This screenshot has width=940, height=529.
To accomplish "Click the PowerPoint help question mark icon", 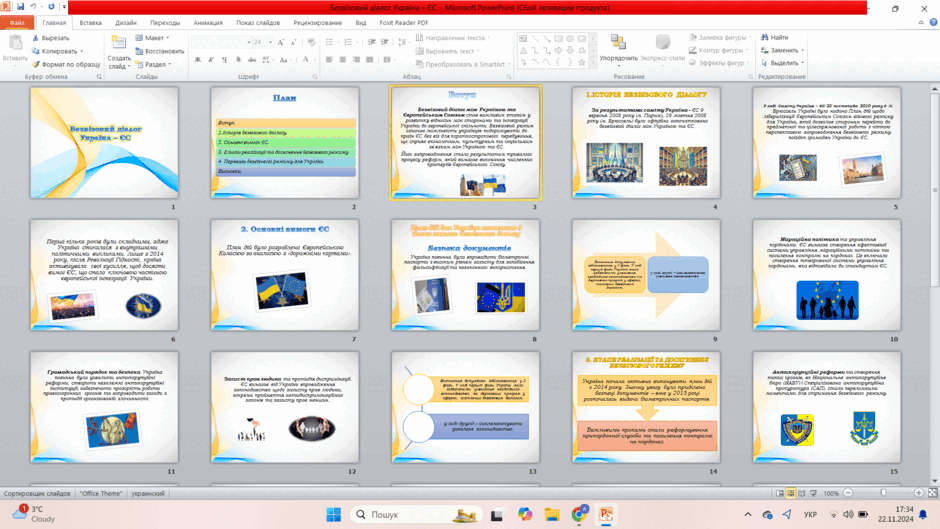I will [x=933, y=22].
